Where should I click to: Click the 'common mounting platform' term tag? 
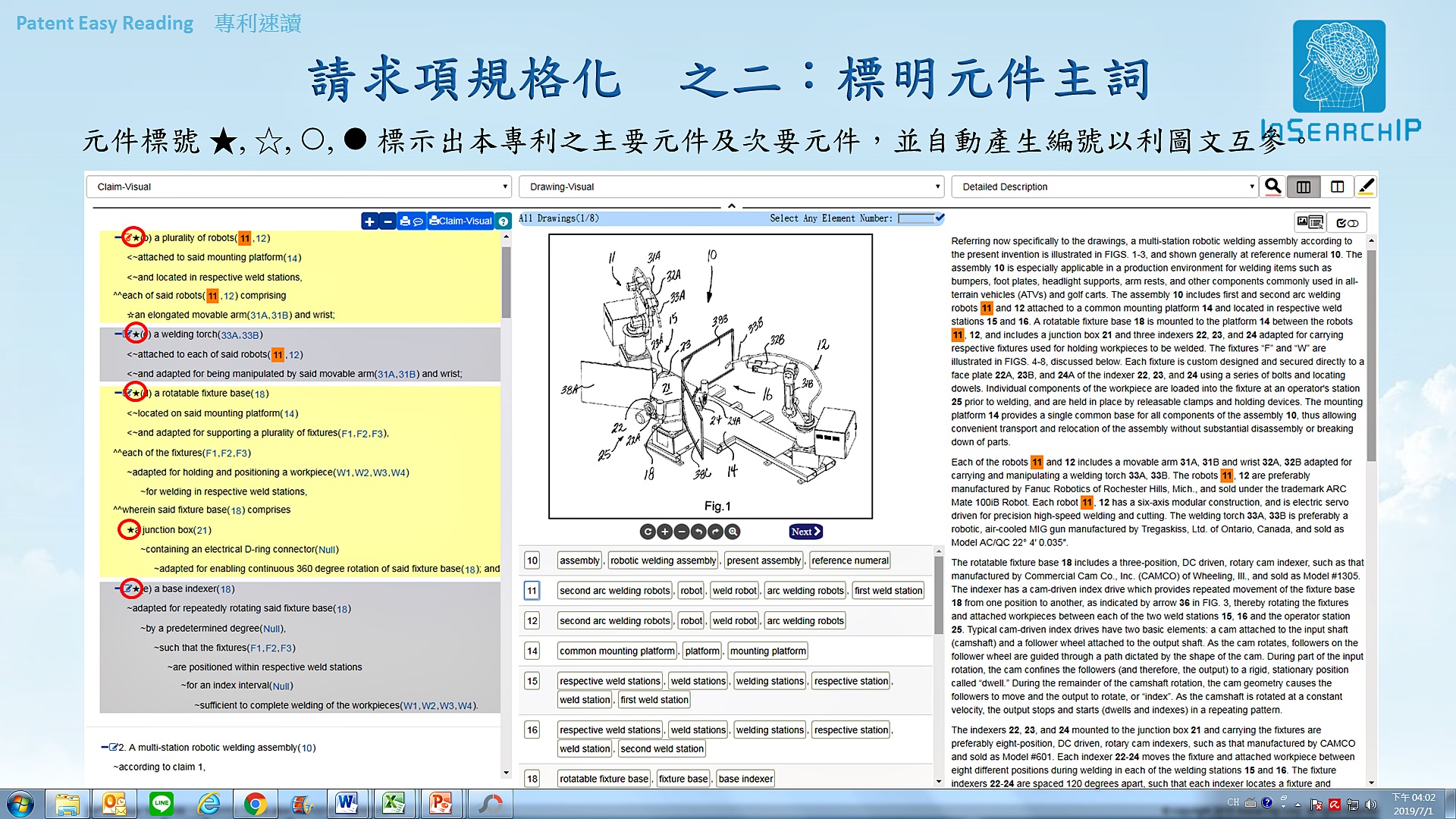click(617, 651)
